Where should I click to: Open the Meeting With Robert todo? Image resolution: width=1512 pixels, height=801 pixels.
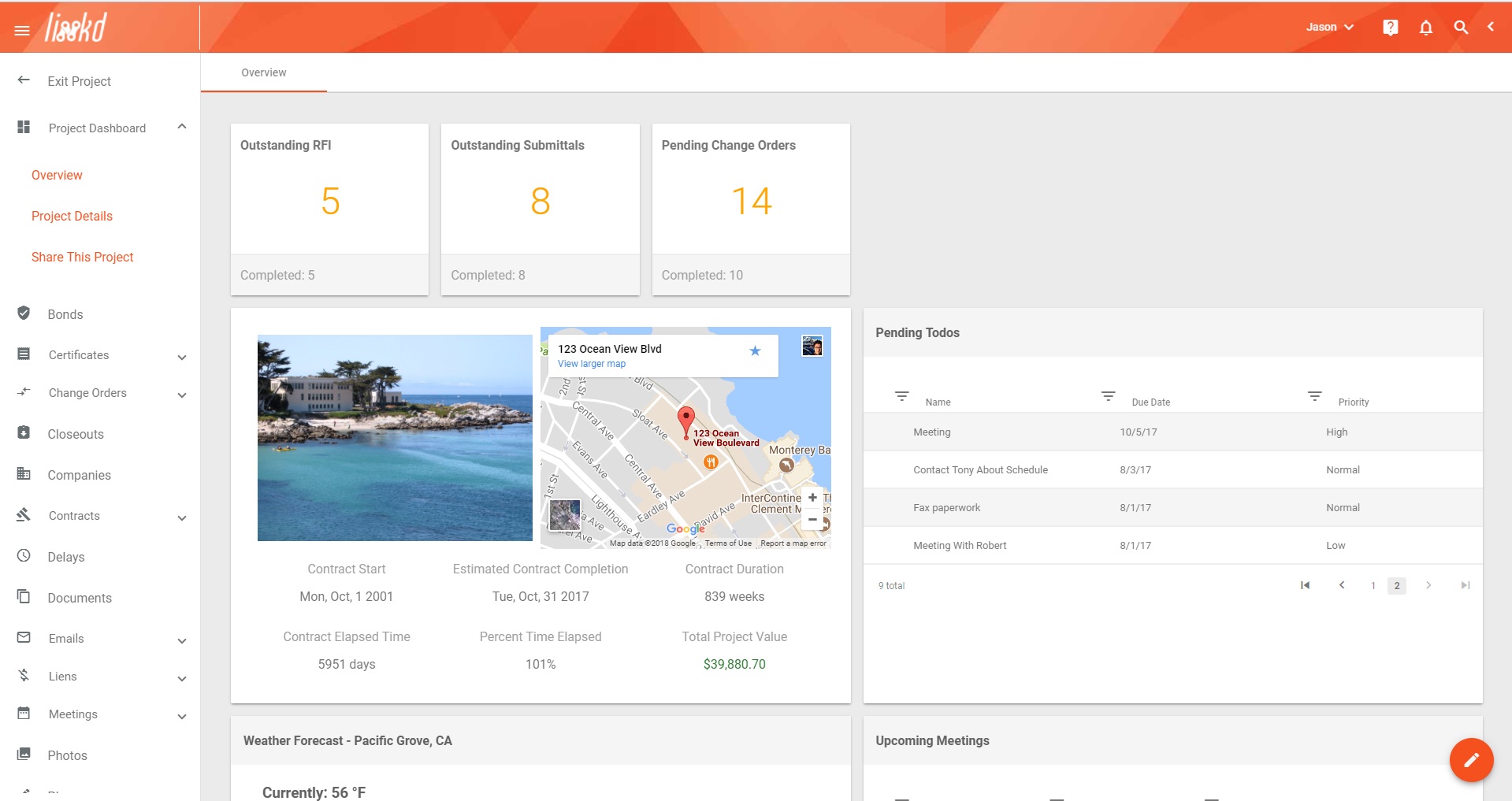point(1173,546)
